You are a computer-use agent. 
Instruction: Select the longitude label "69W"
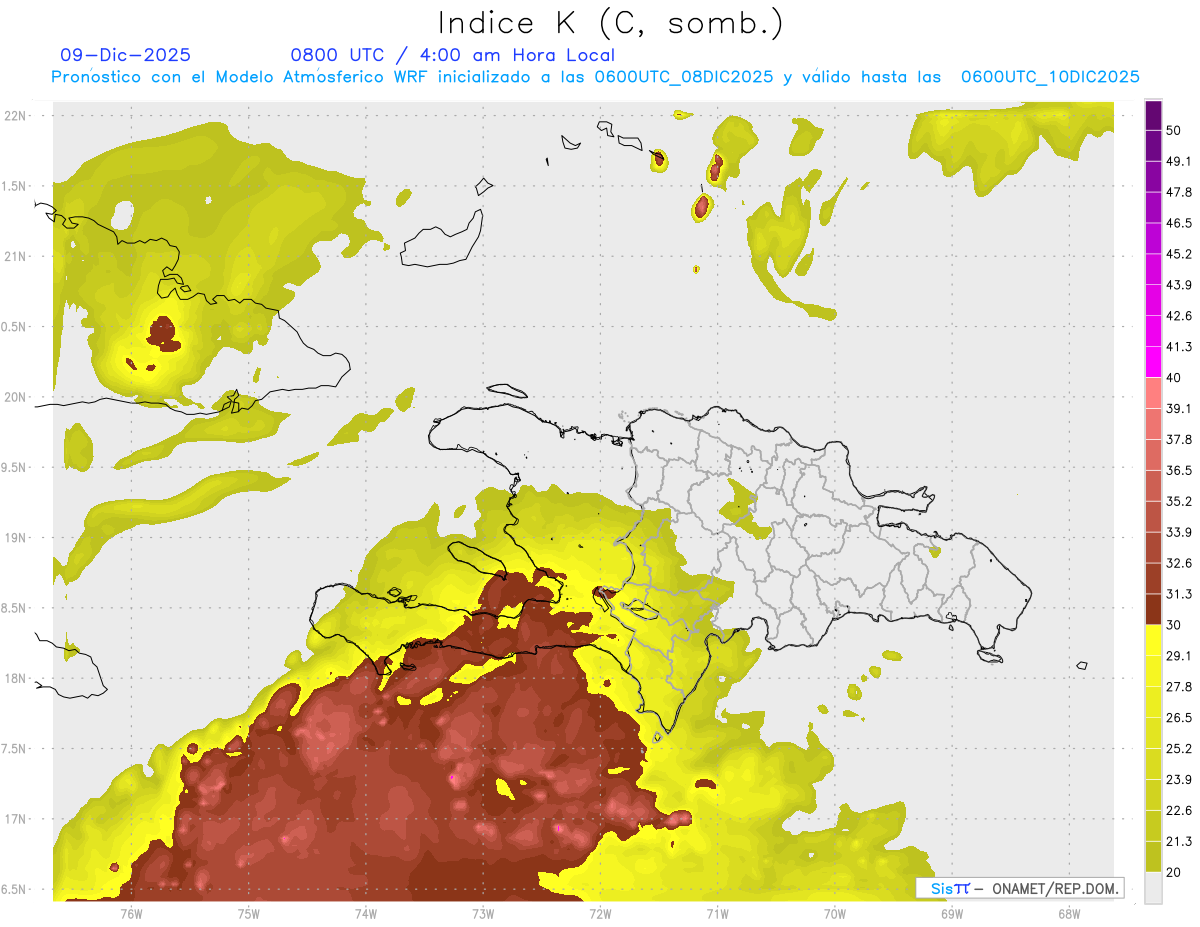click(952, 914)
